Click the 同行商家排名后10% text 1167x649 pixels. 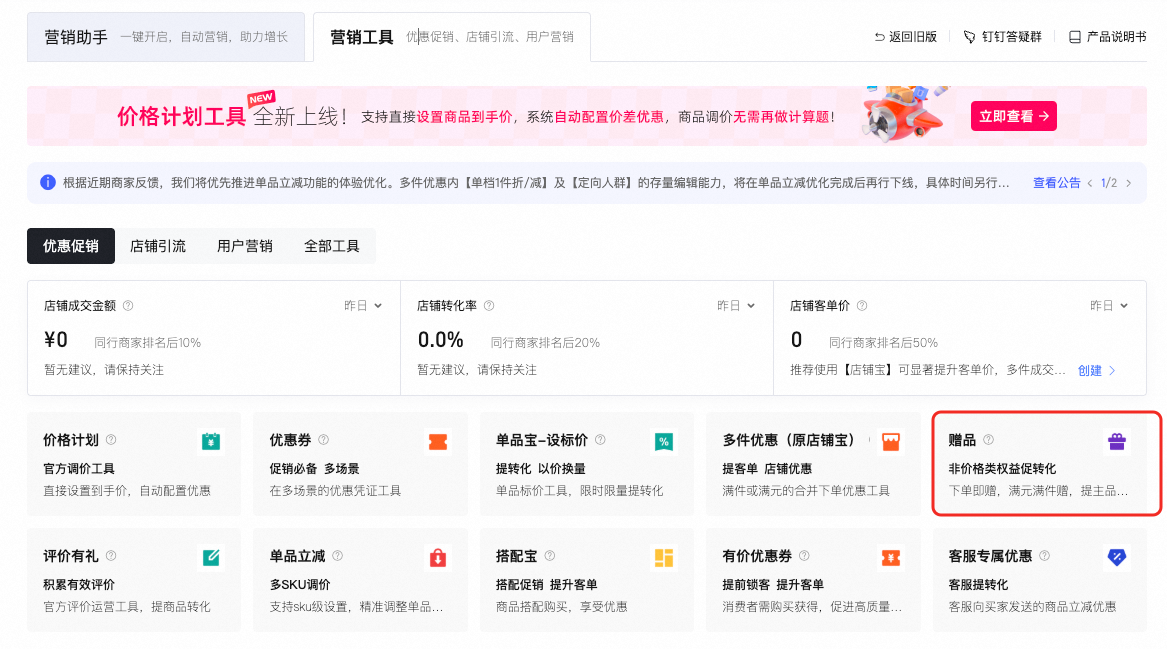[147, 342]
